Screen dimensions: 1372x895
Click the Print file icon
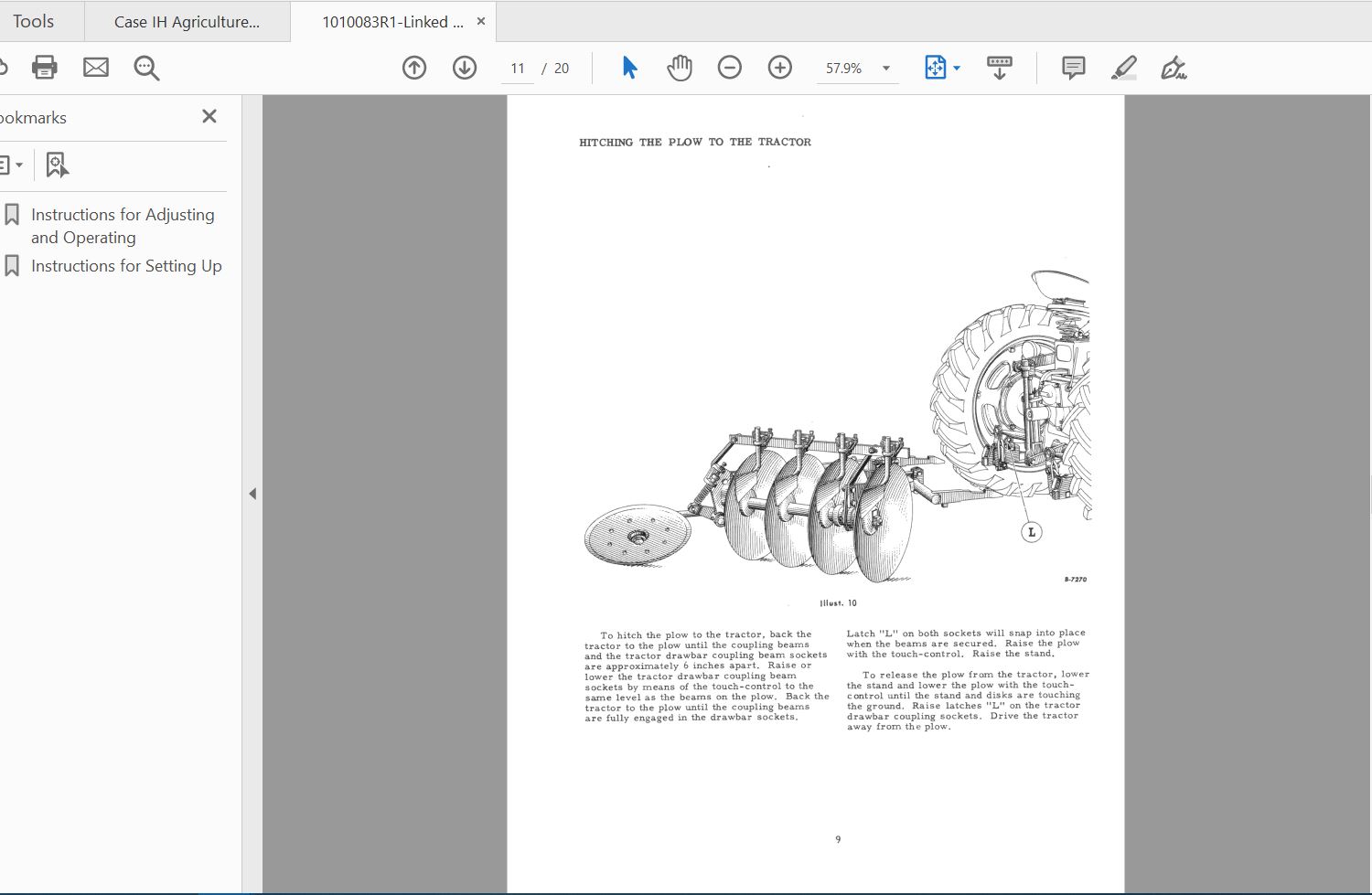pyautogui.click(x=44, y=68)
